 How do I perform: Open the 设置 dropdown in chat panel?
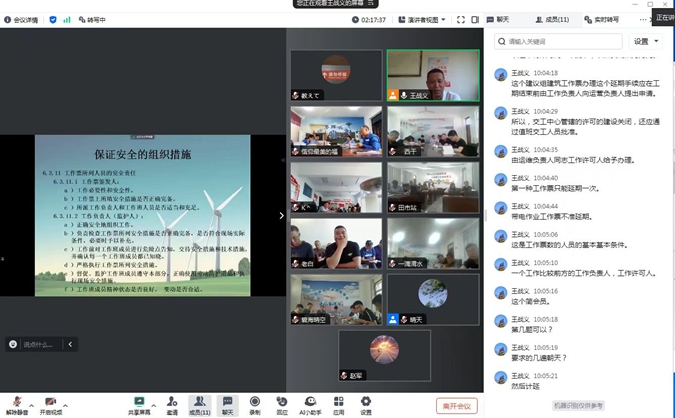coord(645,42)
